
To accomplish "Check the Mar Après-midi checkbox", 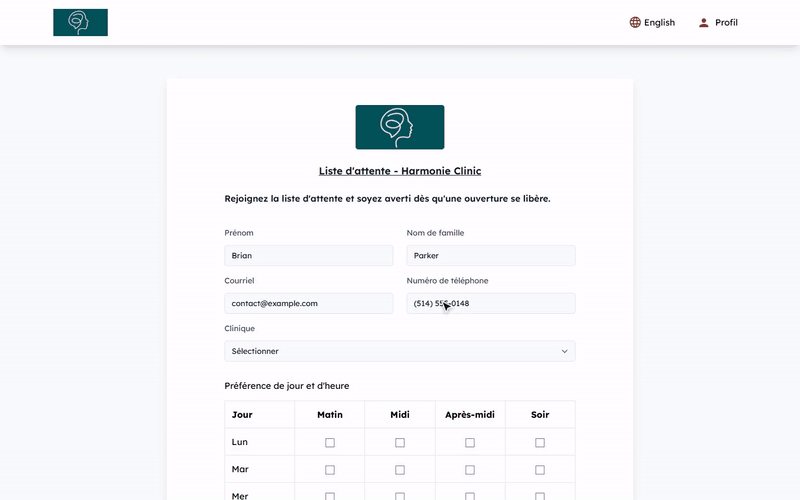I will coord(470,470).
